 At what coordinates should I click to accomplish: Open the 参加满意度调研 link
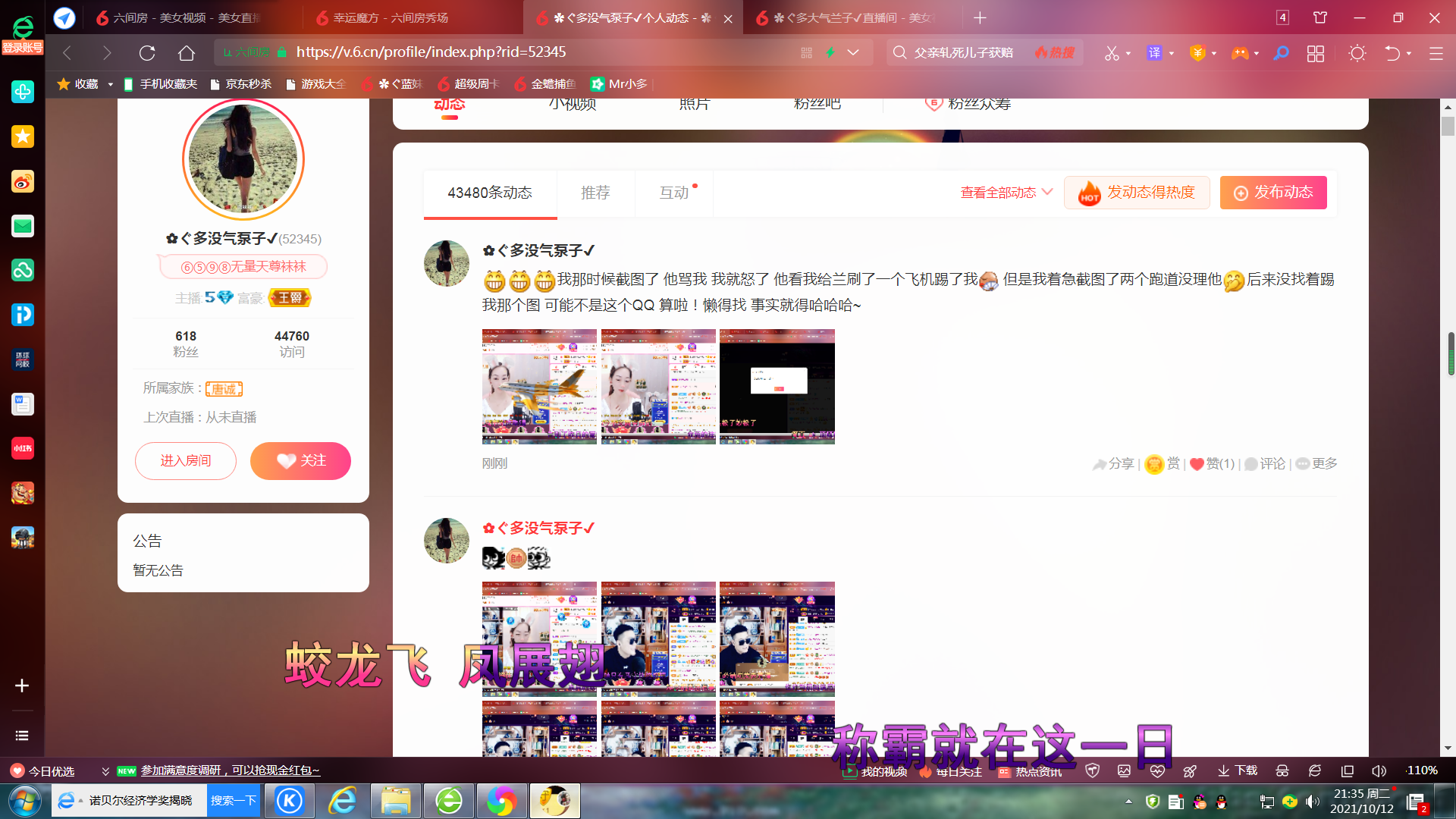click(230, 770)
